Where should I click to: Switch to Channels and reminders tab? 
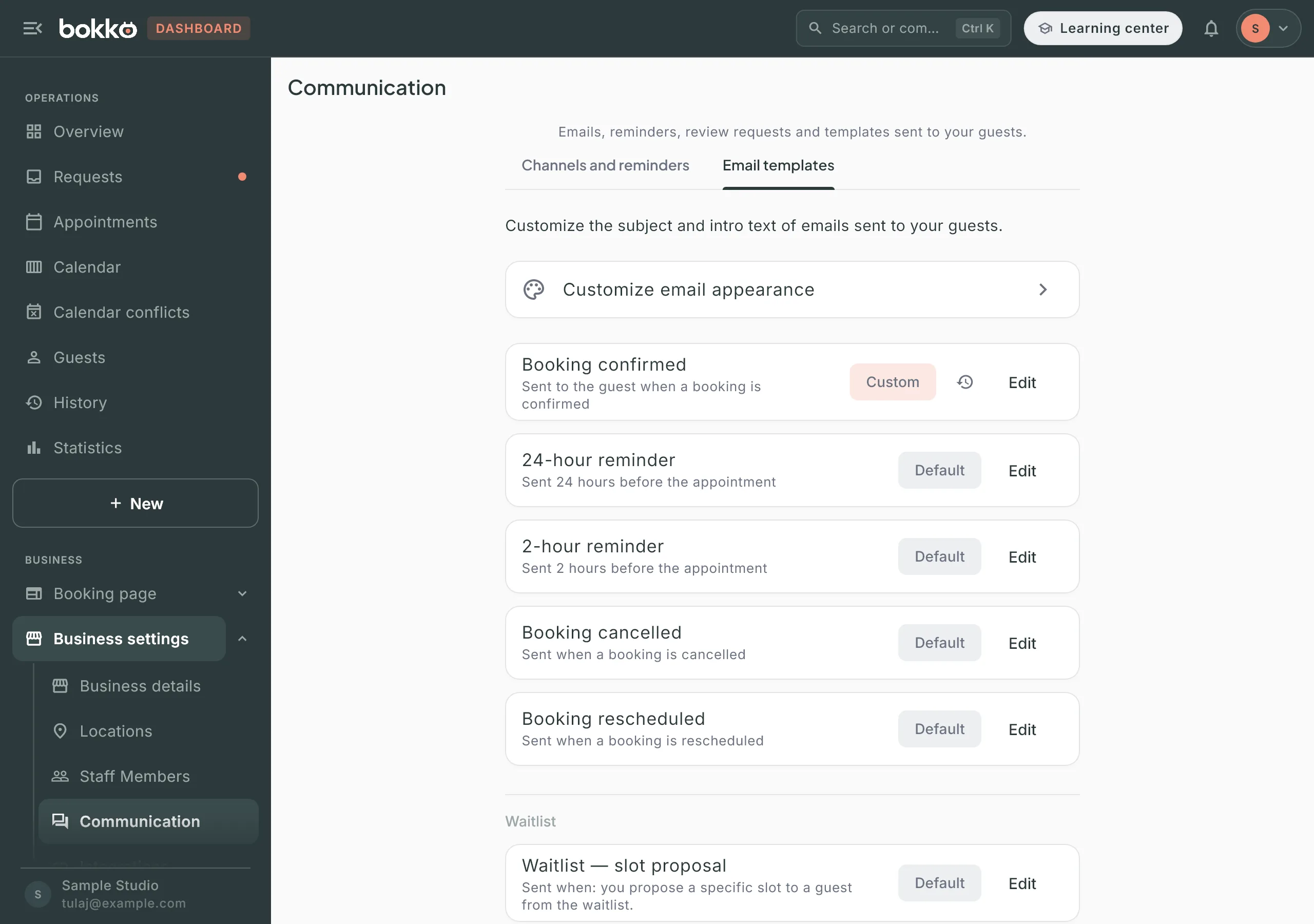605,165
